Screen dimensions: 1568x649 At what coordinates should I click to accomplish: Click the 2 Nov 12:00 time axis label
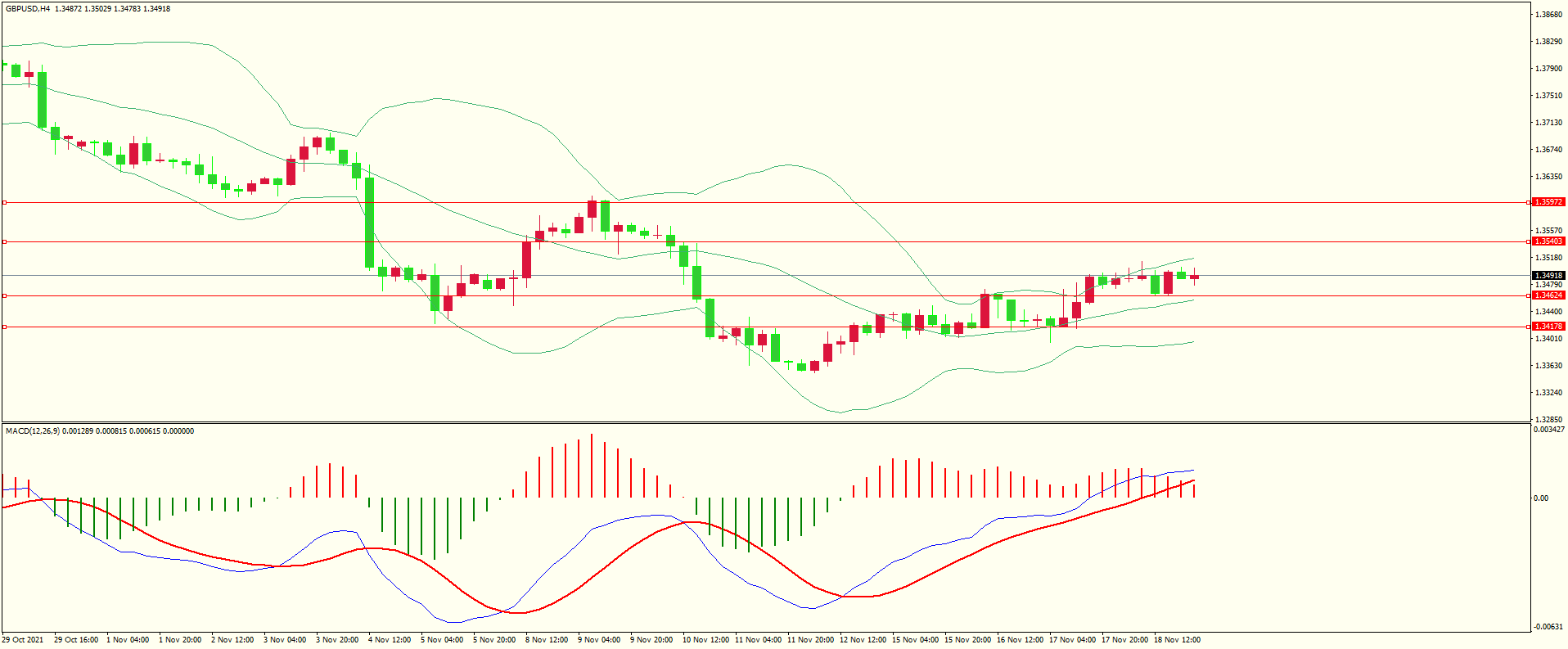click(232, 640)
